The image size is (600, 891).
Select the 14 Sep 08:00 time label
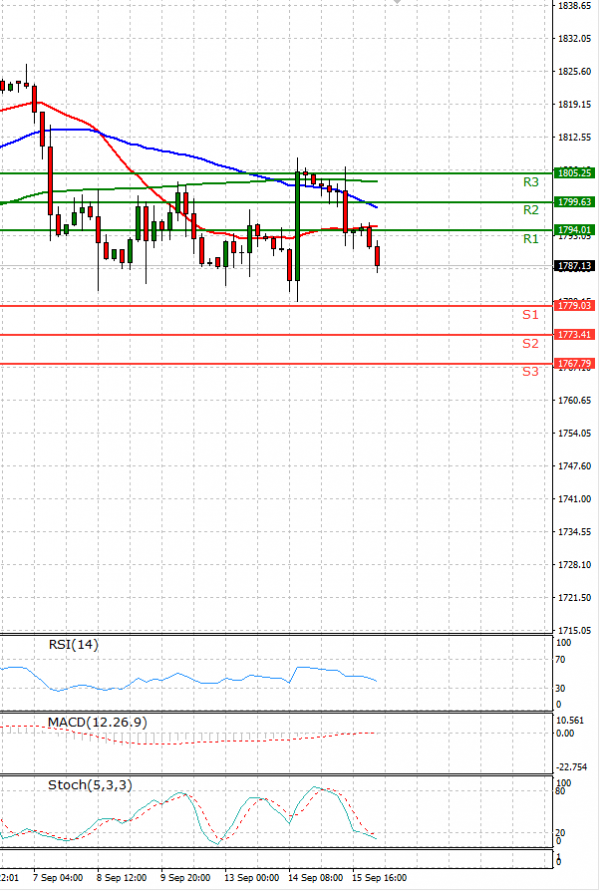click(x=315, y=878)
